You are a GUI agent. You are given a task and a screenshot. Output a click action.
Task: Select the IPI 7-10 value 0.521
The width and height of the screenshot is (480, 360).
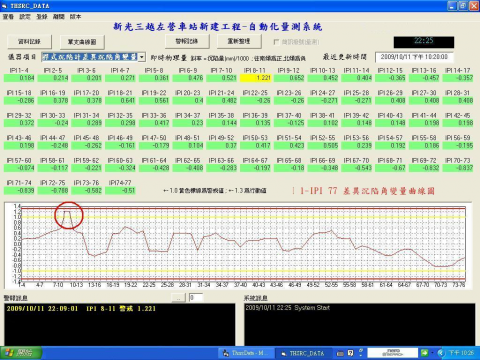222,78
